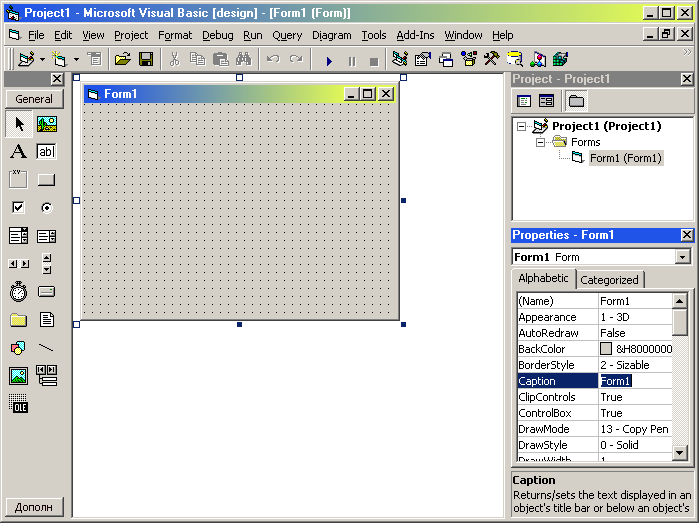Open the Add-Ins menu

(x=415, y=35)
